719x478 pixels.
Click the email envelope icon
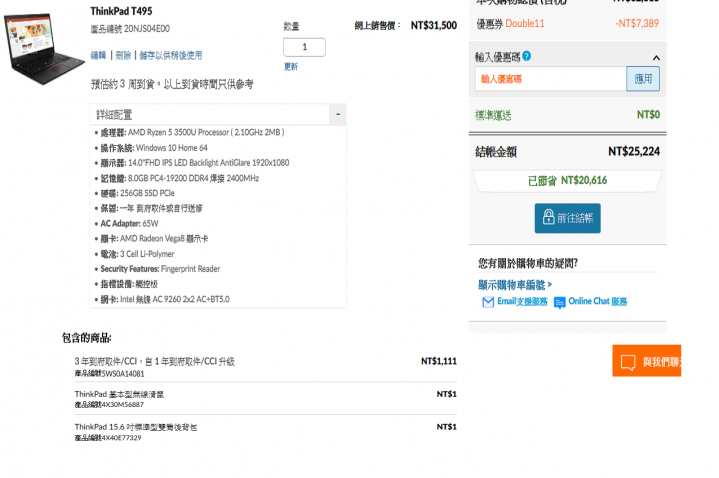[488, 302]
